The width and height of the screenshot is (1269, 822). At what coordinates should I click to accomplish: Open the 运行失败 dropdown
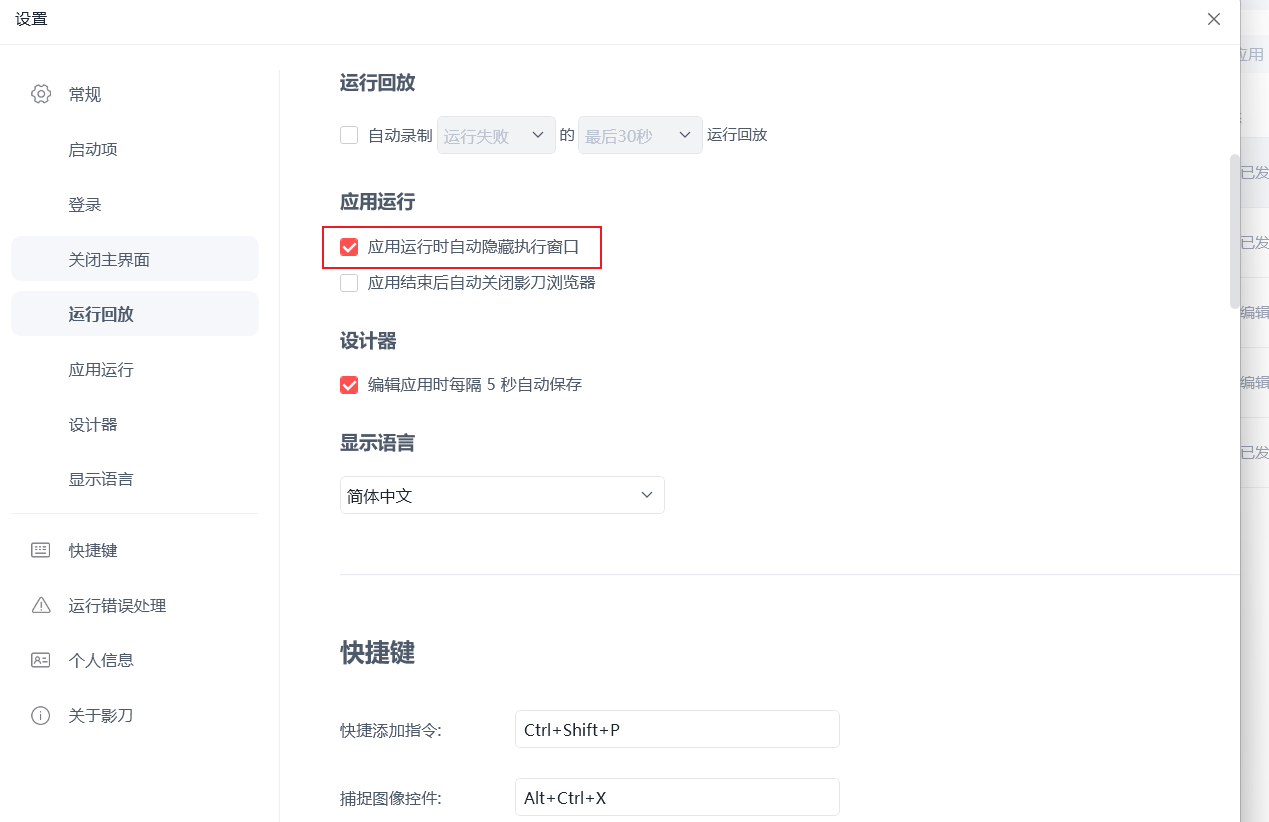(x=496, y=135)
